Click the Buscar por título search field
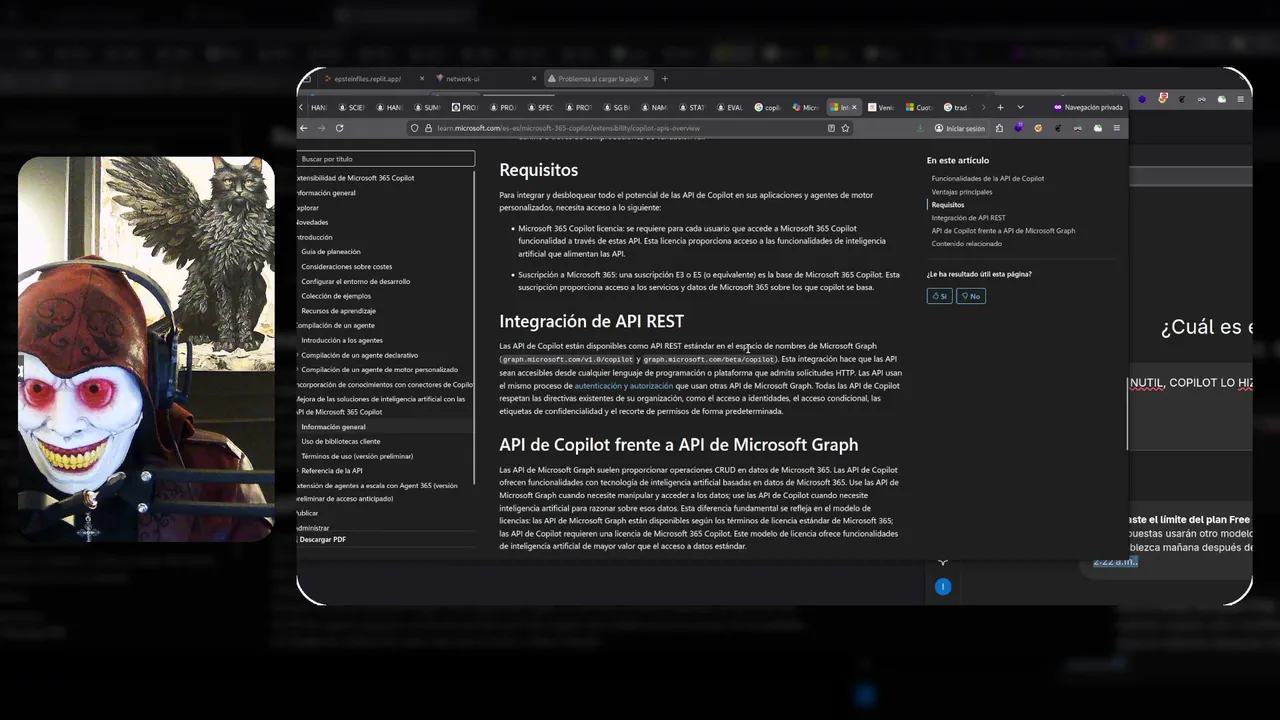The image size is (1280, 720). (x=386, y=159)
